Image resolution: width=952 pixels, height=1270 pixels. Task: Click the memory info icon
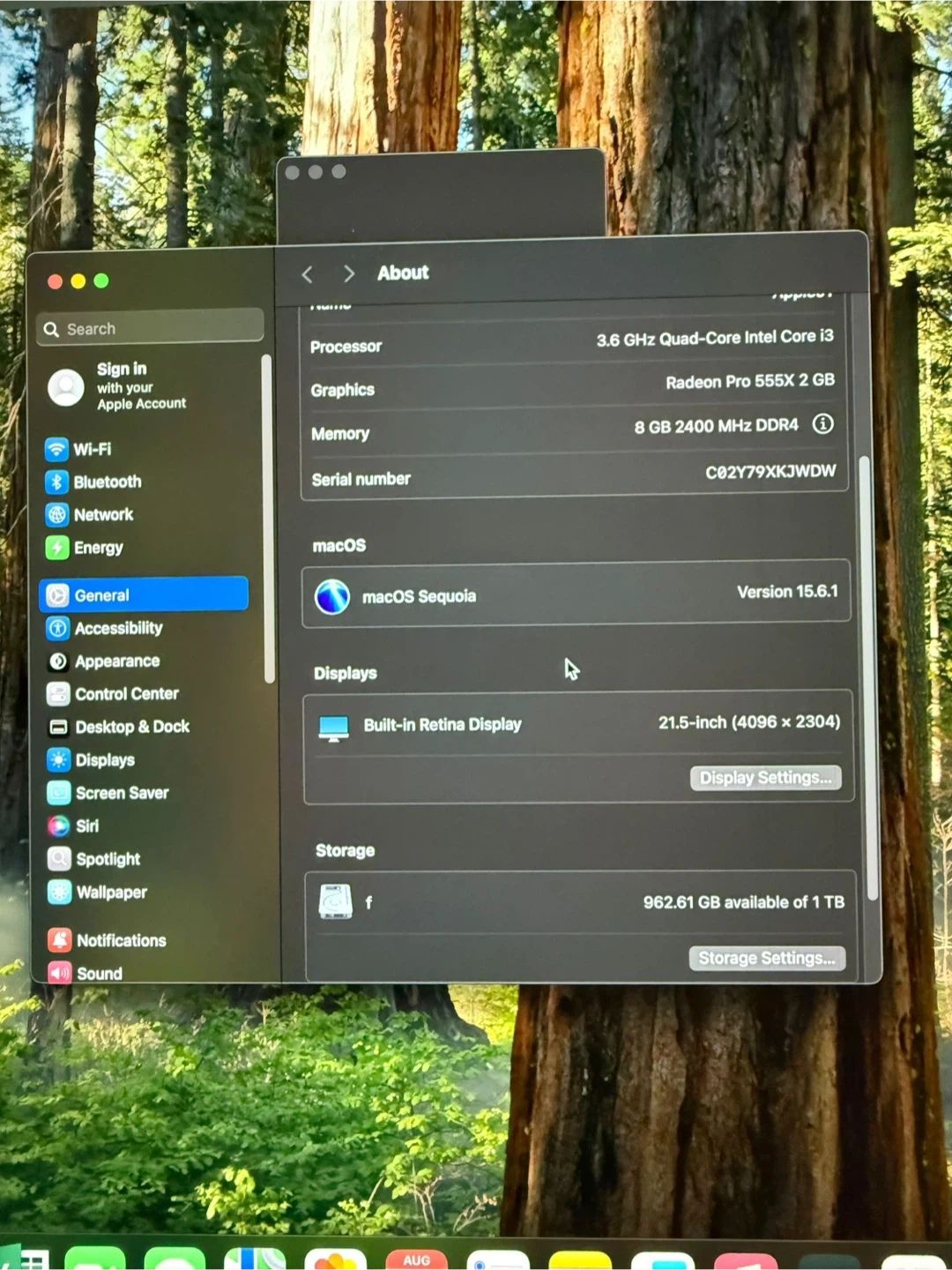click(x=822, y=424)
